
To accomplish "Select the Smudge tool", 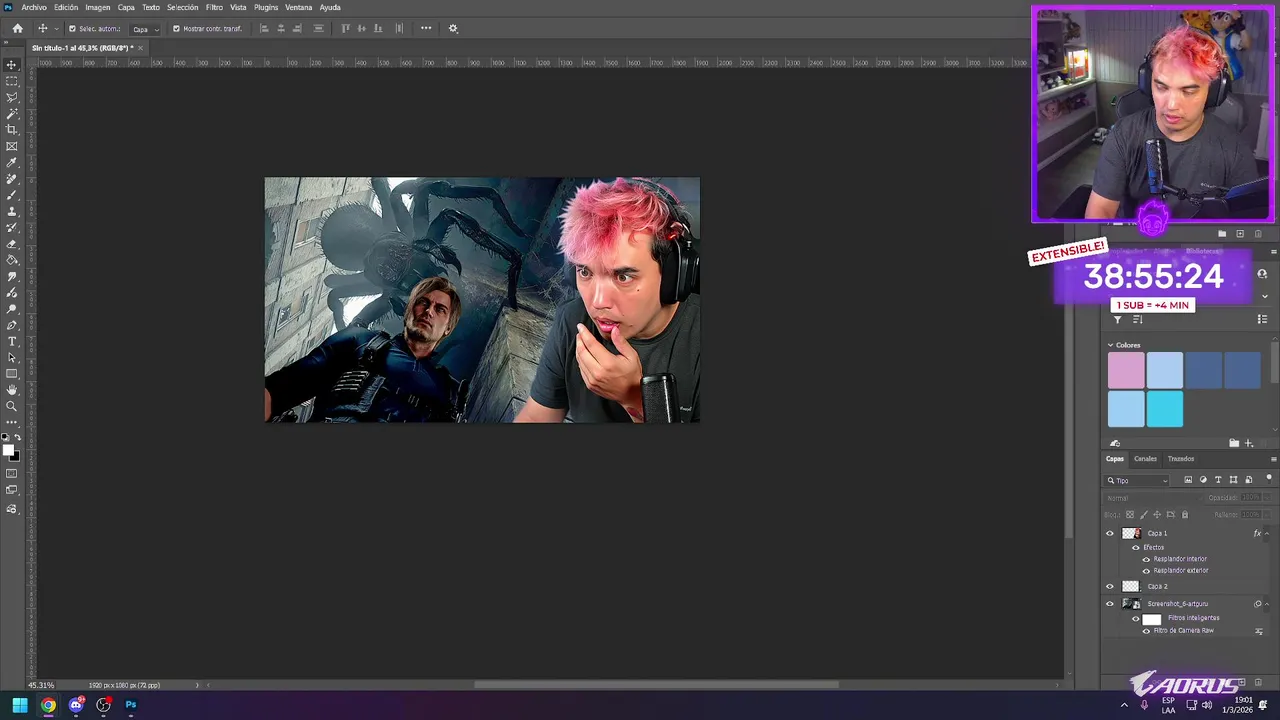I will [12, 276].
